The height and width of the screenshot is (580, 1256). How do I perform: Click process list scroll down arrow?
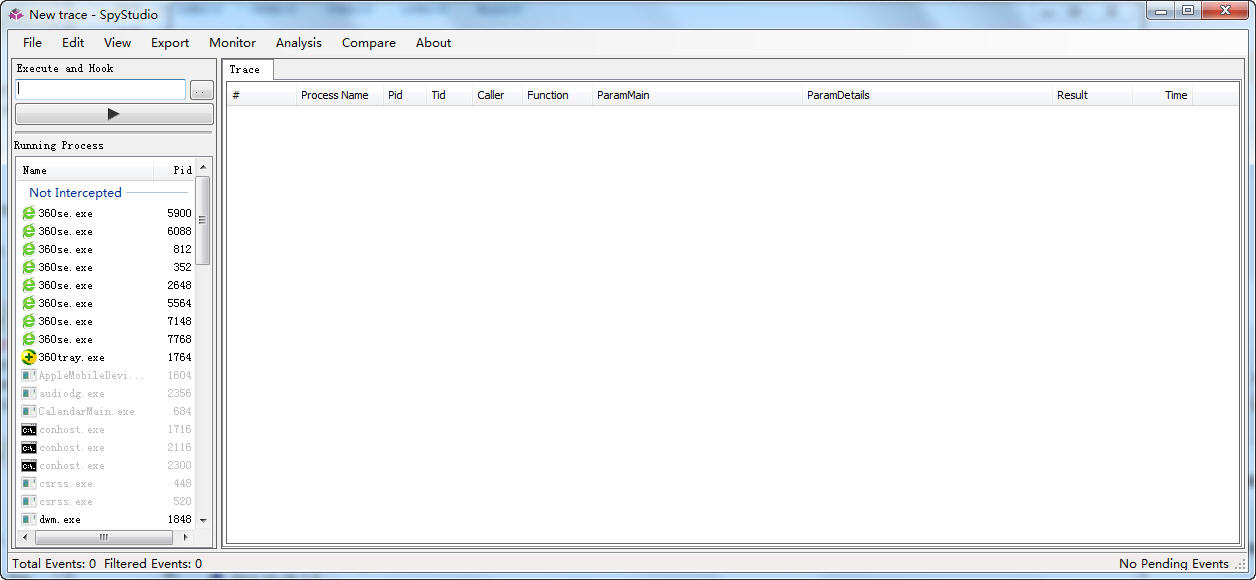click(x=203, y=520)
